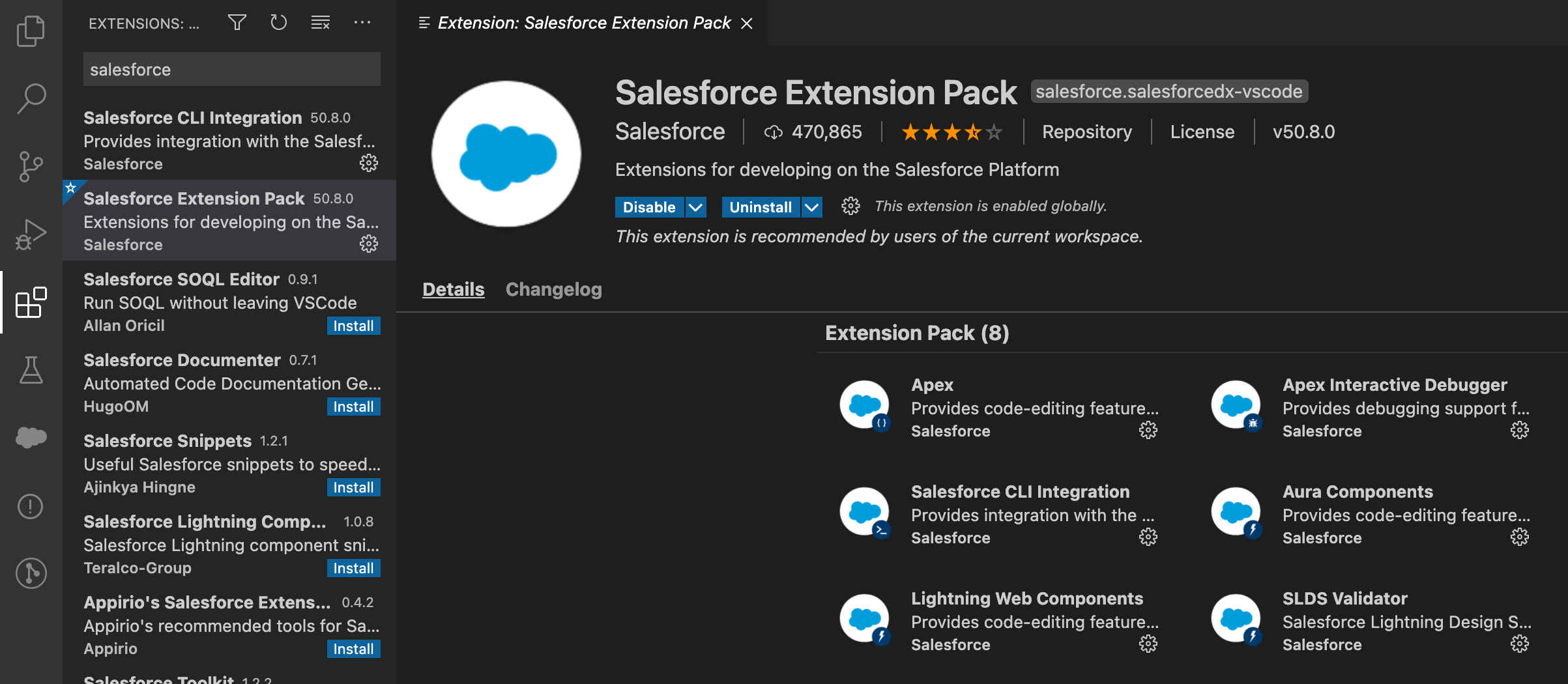Open gear for Apex Interactive Debugger

(1520, 430)
